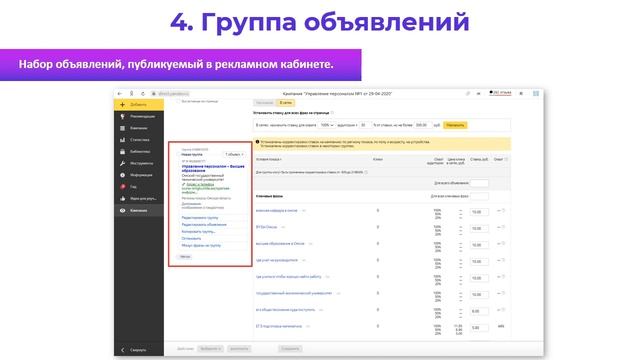Expand options beside the second keyword phrase
Viewport: 640px width, 360px height.
click(283, 227)
